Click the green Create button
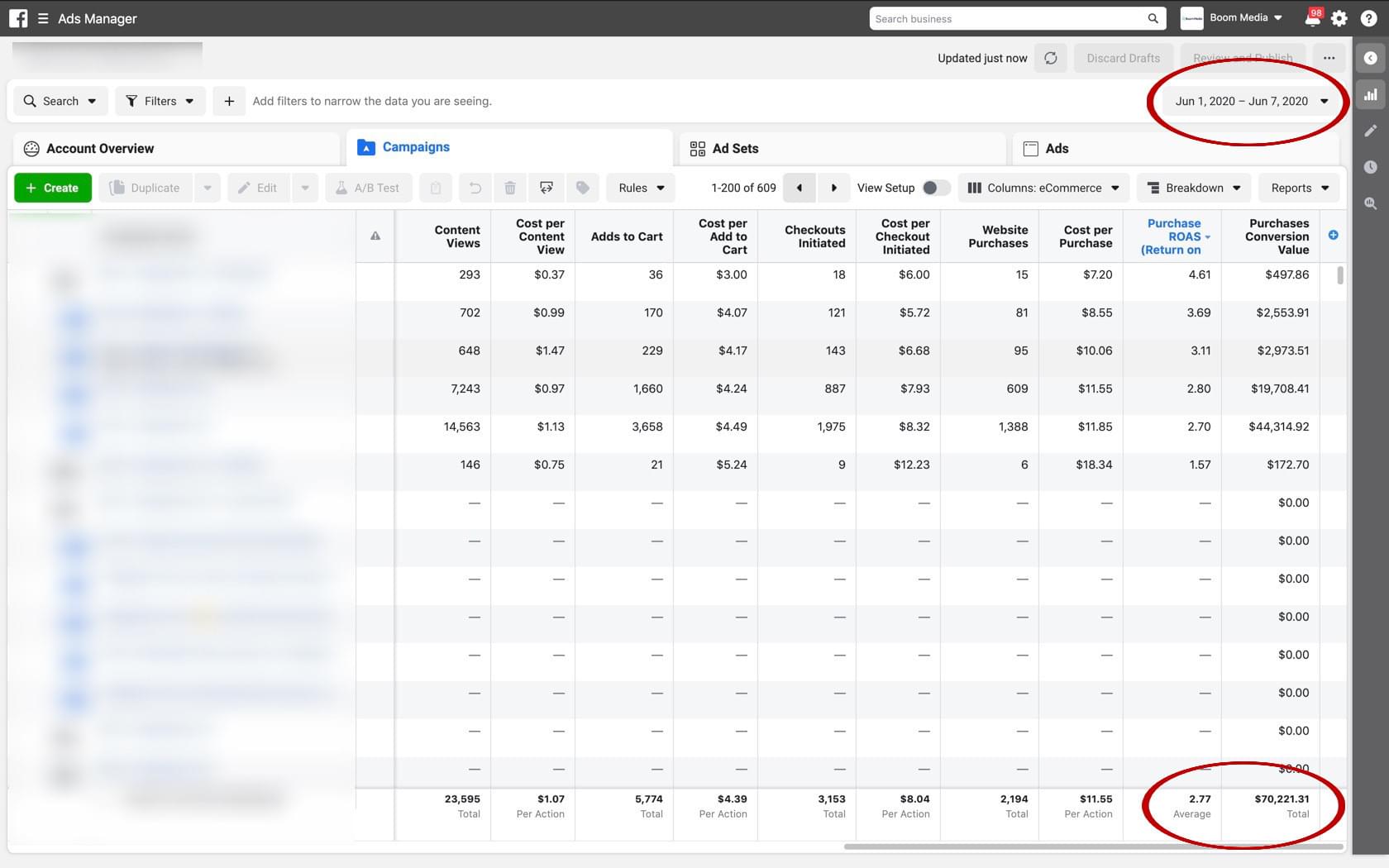1389x868 pixels. click(52, 188)
